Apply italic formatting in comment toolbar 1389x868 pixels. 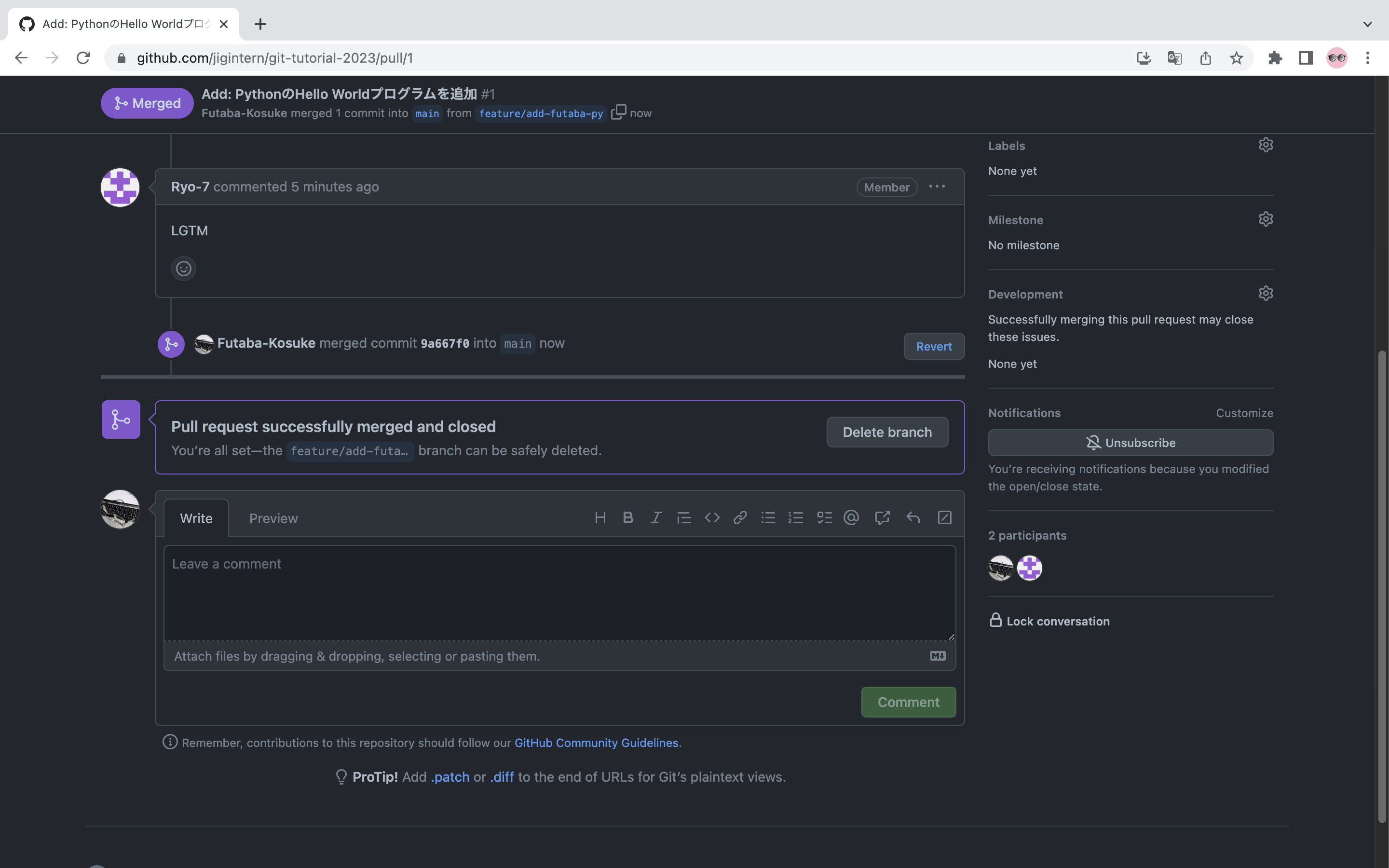click(x=655, y=518)
